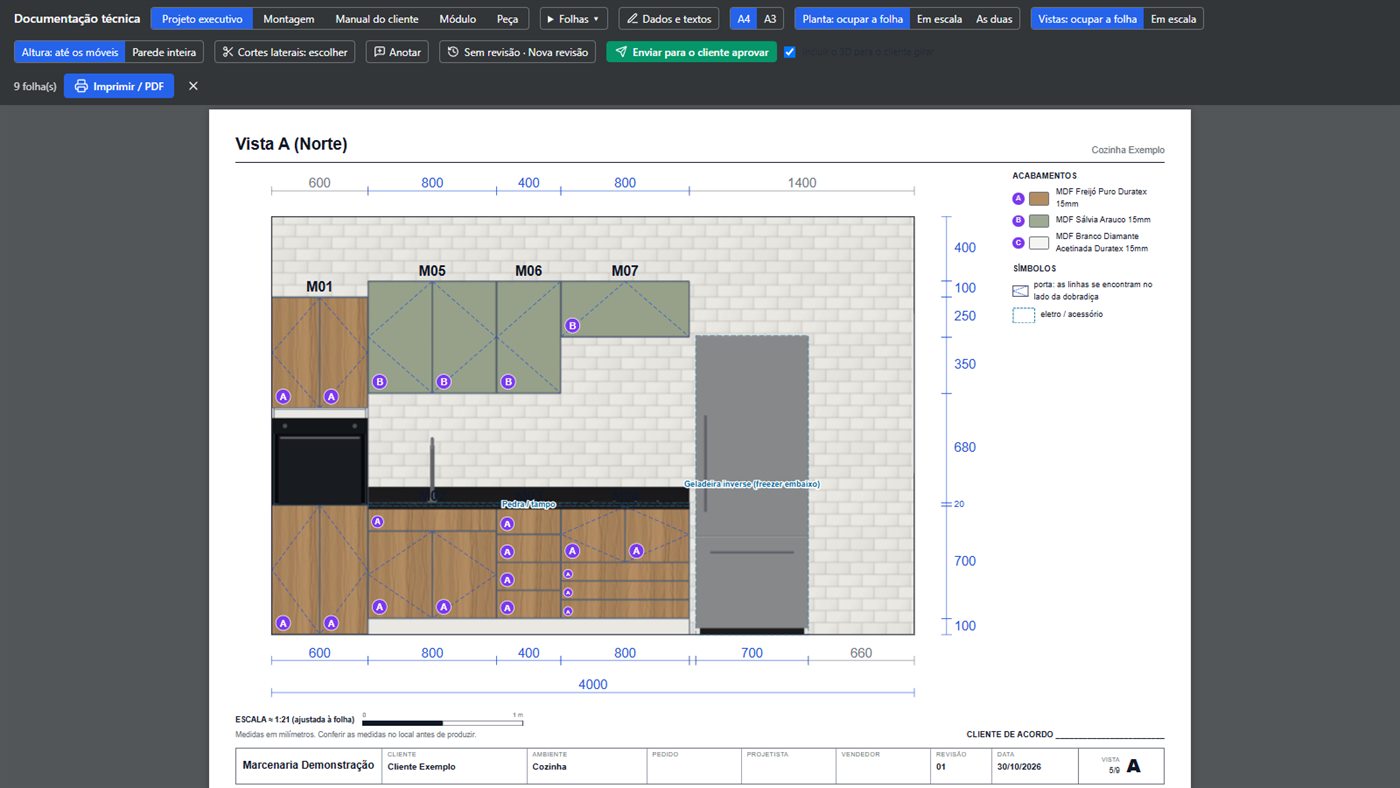
Task: Close the documentation bar with the X icon
Action: 193,86
